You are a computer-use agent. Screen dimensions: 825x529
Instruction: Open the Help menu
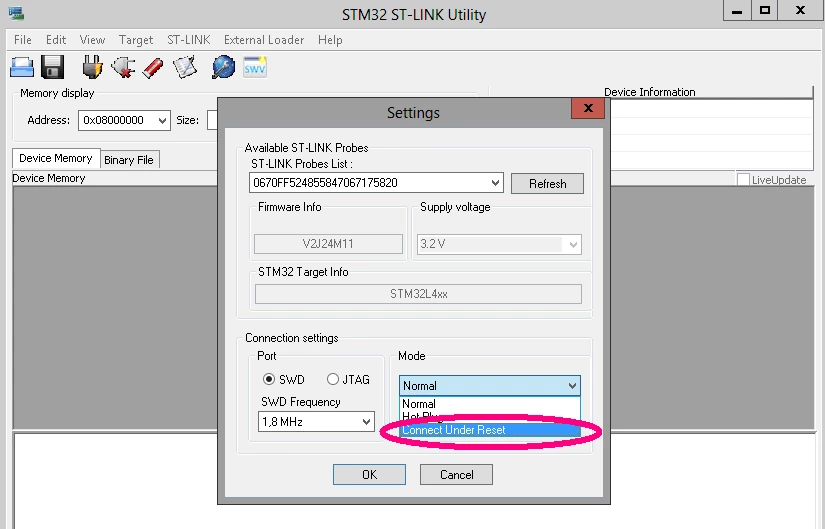click(330, 40)
